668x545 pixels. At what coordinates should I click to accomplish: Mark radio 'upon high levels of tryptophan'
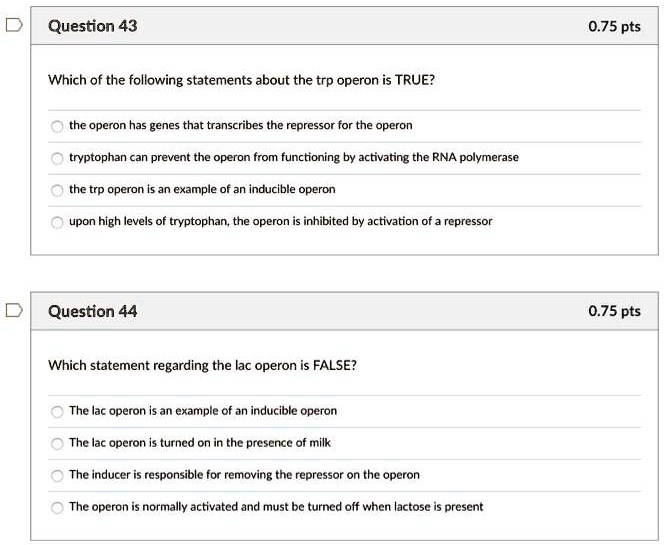click(58, 221)
